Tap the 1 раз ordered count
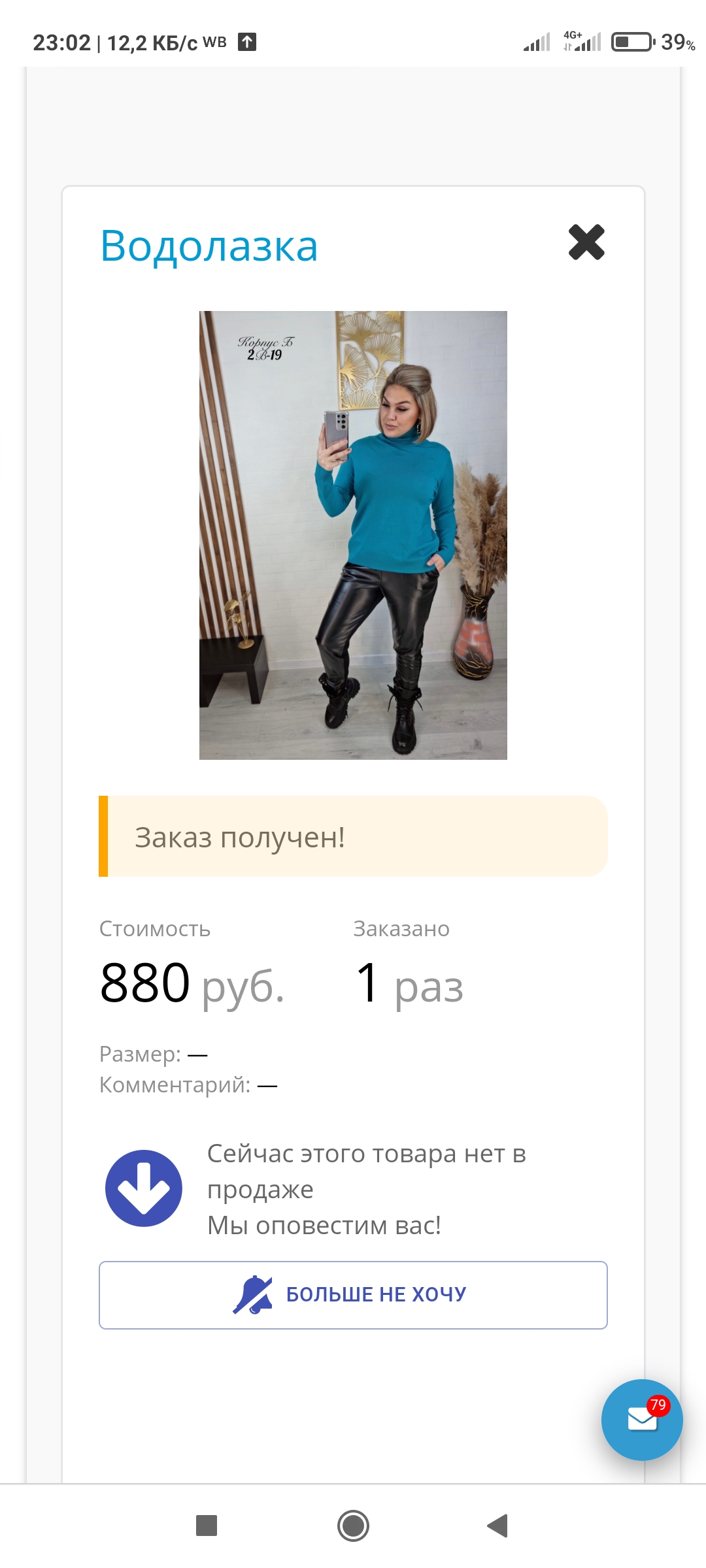This screenshot has height=1568, width=706. [410, 983]
